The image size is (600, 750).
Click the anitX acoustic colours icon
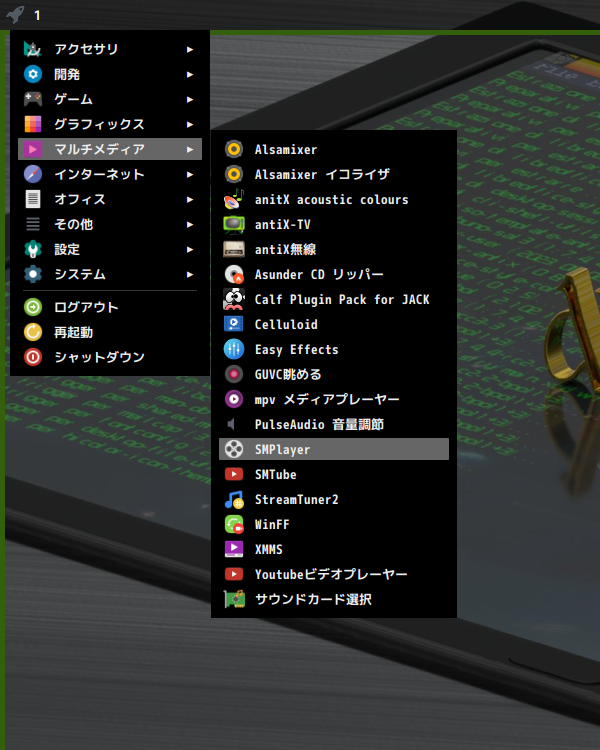[234, 199]
